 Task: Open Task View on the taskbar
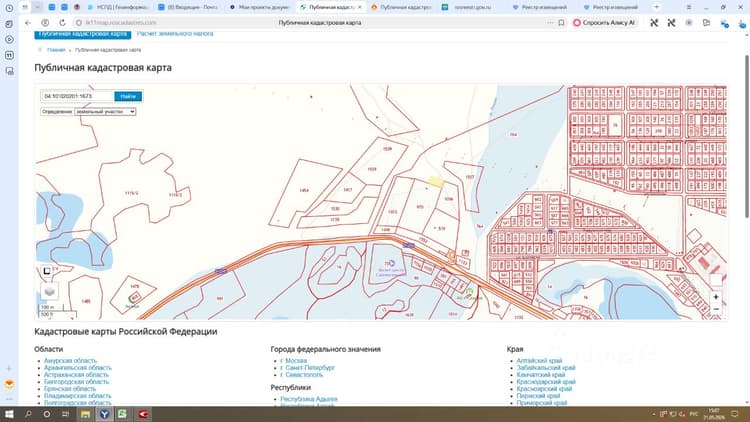65,414
